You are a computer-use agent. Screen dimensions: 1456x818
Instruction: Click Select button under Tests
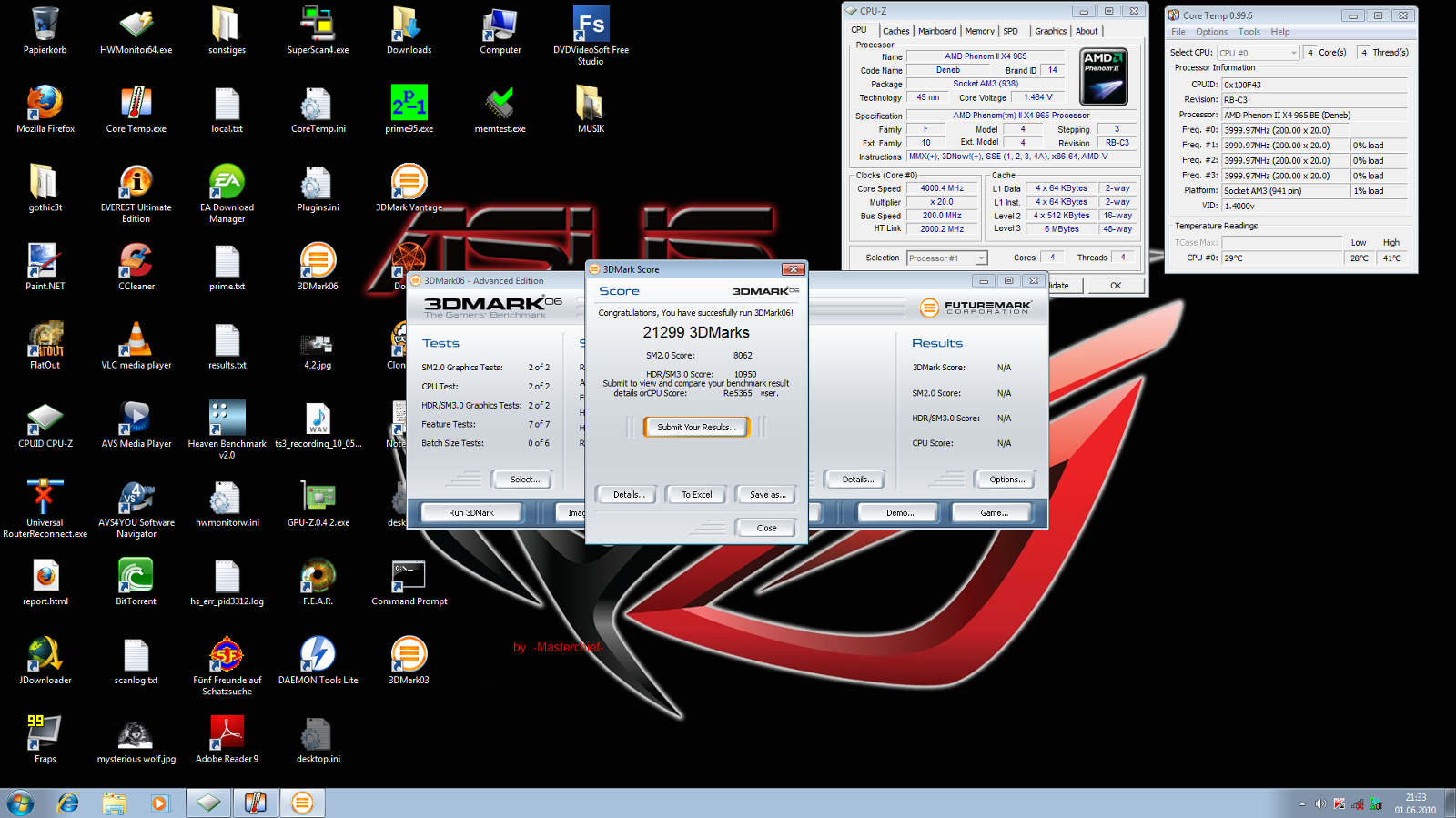point(524,480)
